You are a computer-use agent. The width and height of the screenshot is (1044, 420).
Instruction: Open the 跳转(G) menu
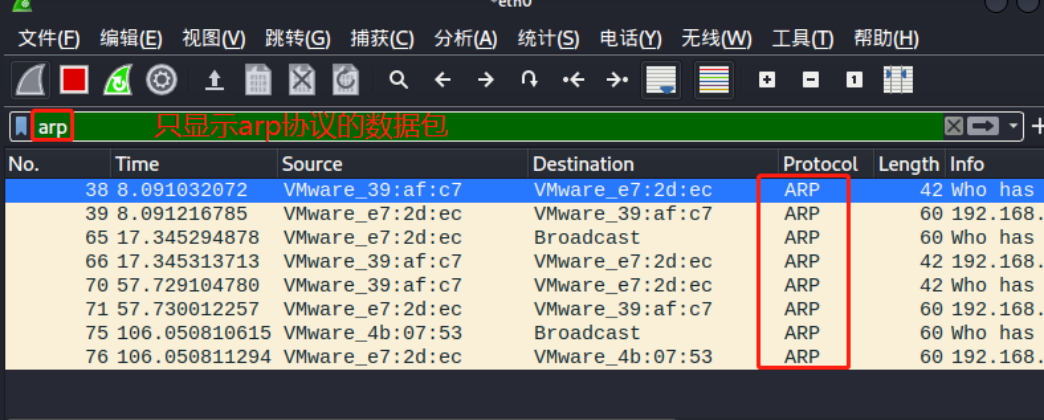pyautogui.click(x=298, y=39)
